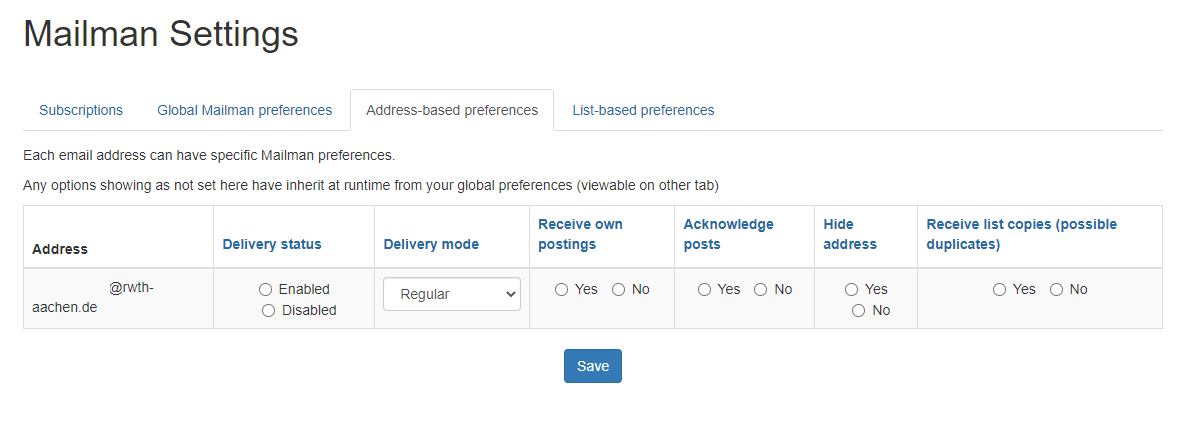Switch to the Subscriptions tab
The width and height of the screenshot is (1202, 428).
(81, 110)
